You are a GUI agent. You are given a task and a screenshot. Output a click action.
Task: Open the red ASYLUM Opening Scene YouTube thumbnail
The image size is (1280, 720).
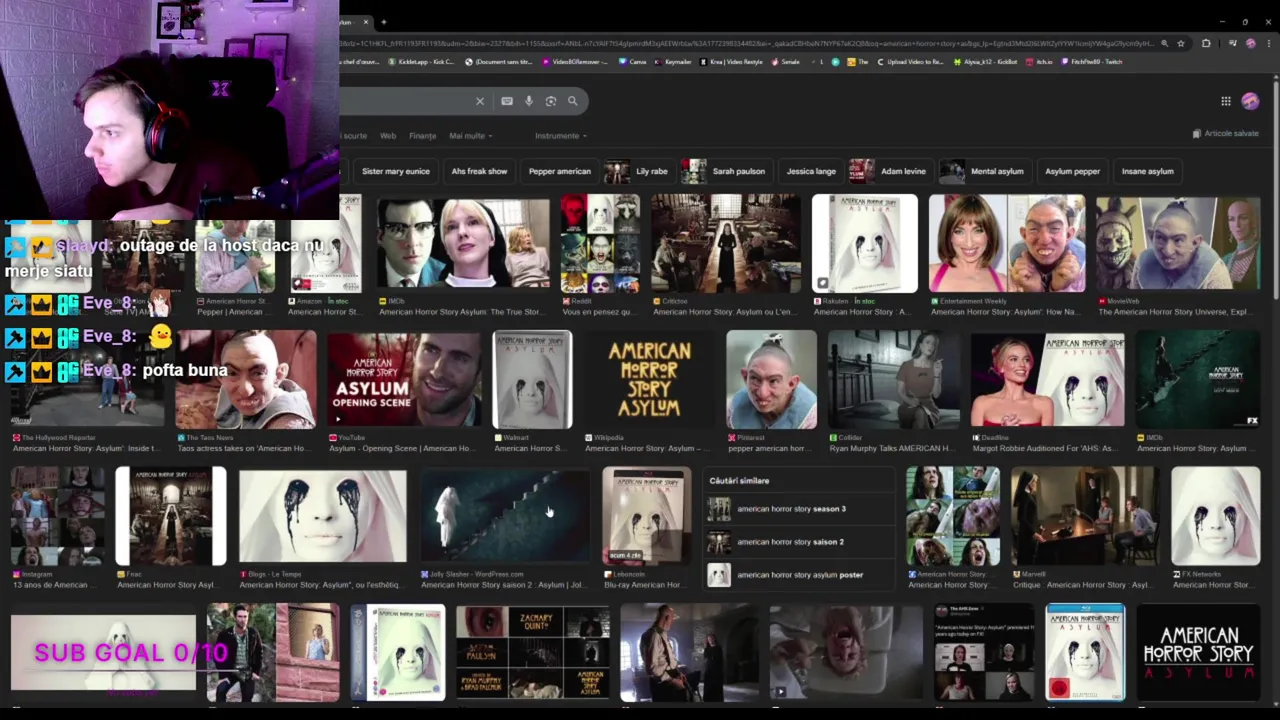403,380
